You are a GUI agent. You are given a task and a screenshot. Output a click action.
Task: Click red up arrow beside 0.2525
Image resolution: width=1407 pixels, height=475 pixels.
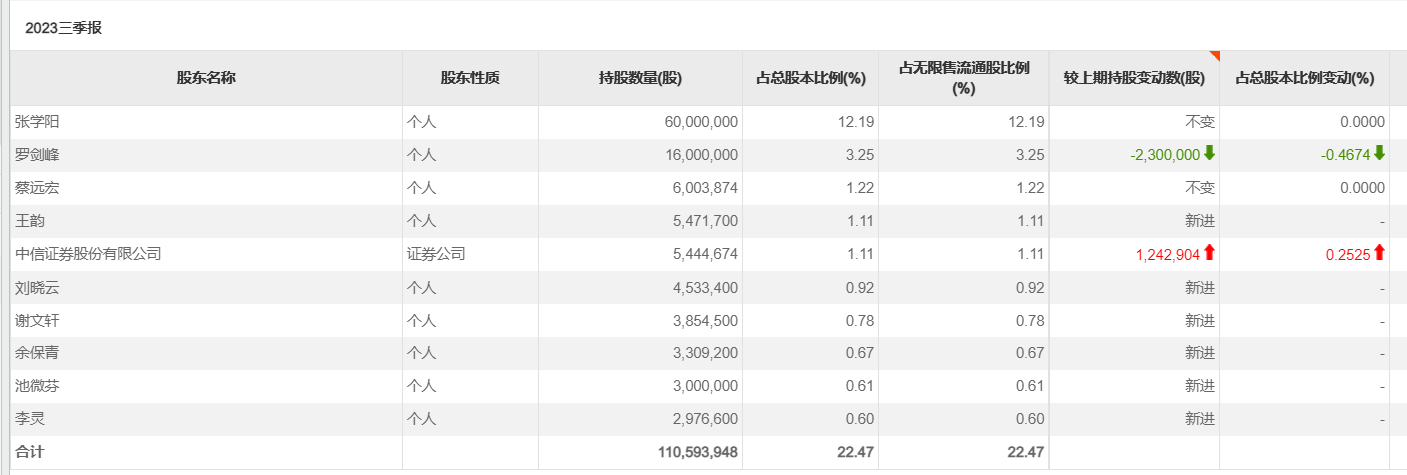(1379, 253)
